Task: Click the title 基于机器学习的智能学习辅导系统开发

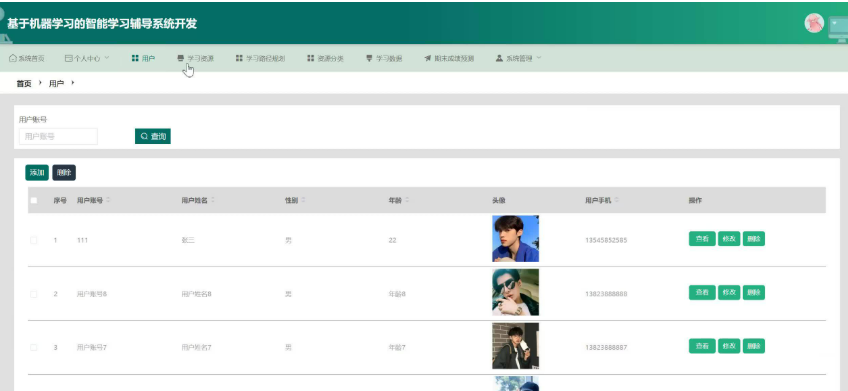Action: tap(102, 24)
